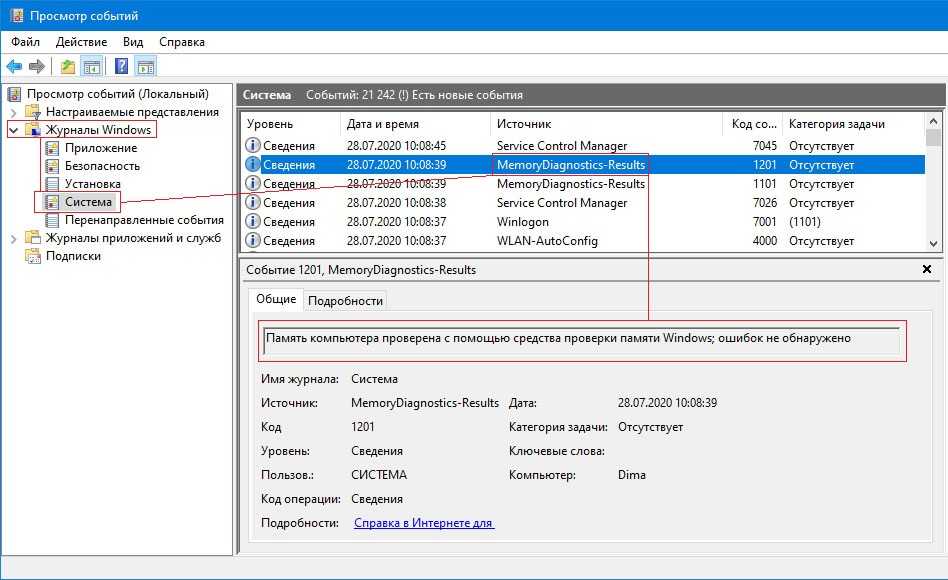948x580 pixels.
Task: Click the forward arrow toolbar icon
Action: click(x=37, y=67)
